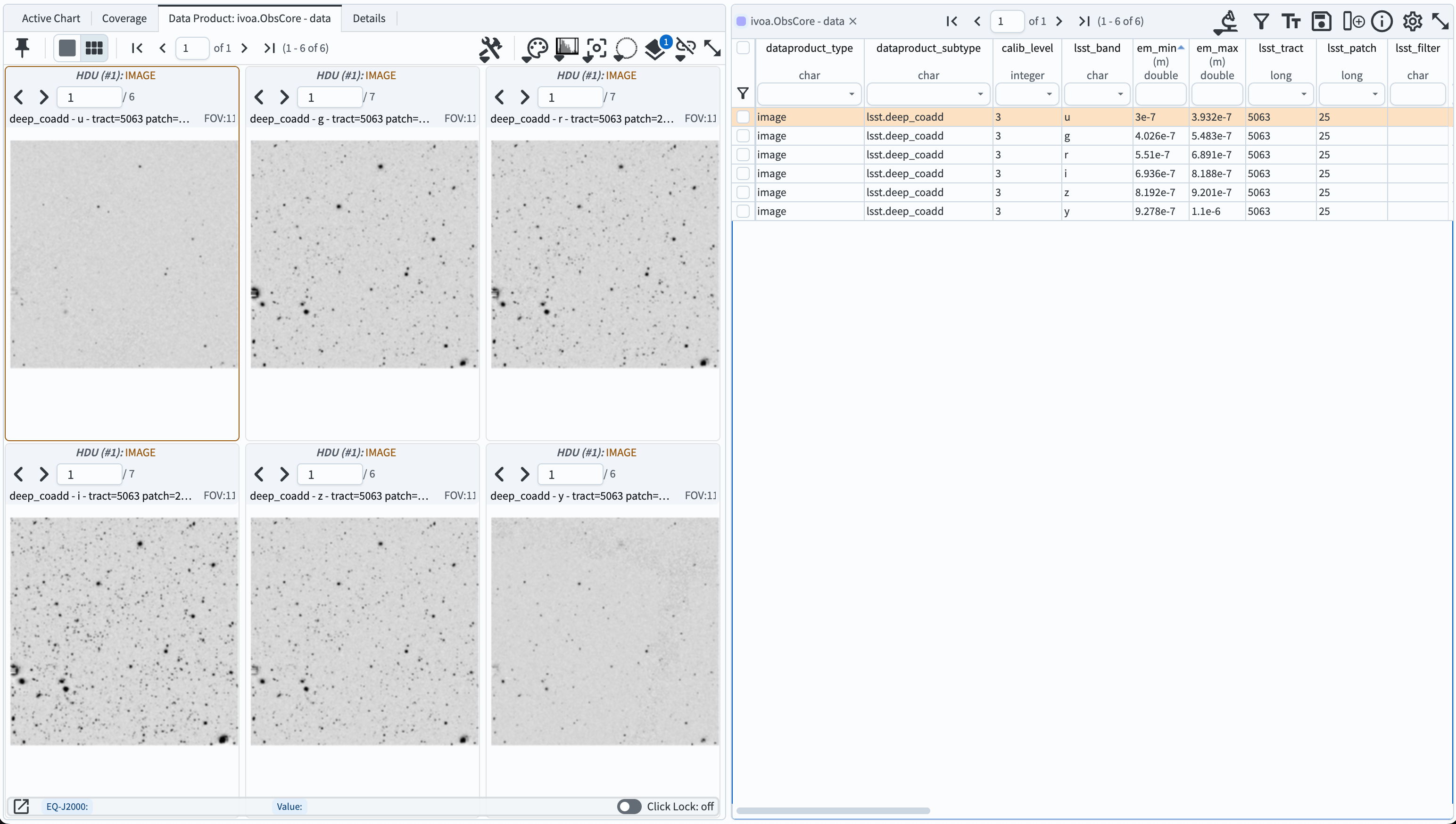
Task: Switch to tiled grid image view
Action: pos(94,48)
